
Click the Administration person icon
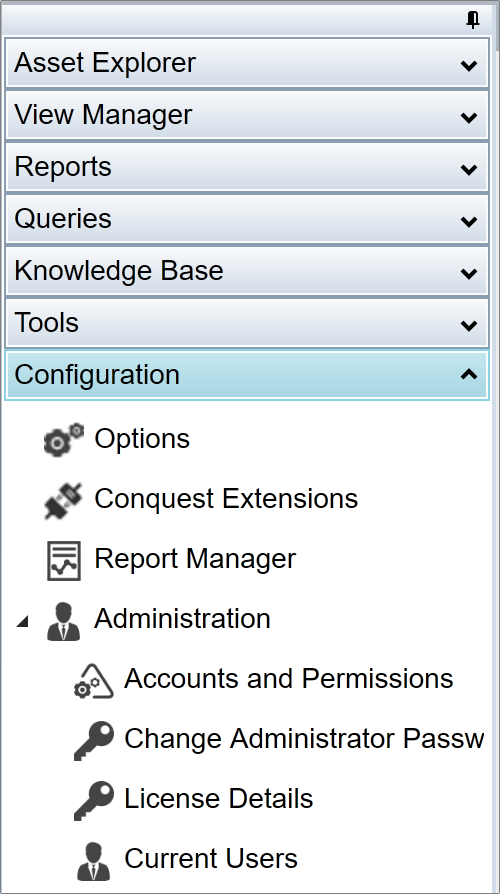63,621
